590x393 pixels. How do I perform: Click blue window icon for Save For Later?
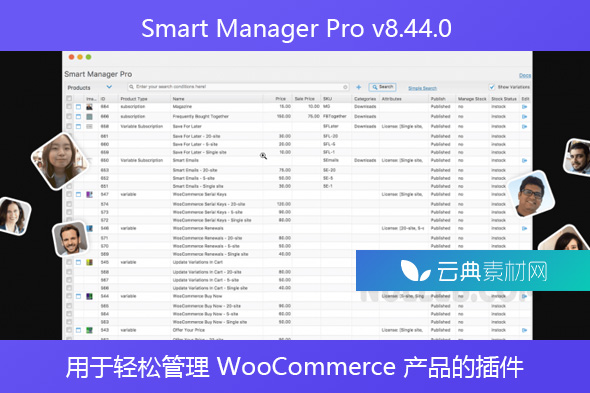click(78, 126)
